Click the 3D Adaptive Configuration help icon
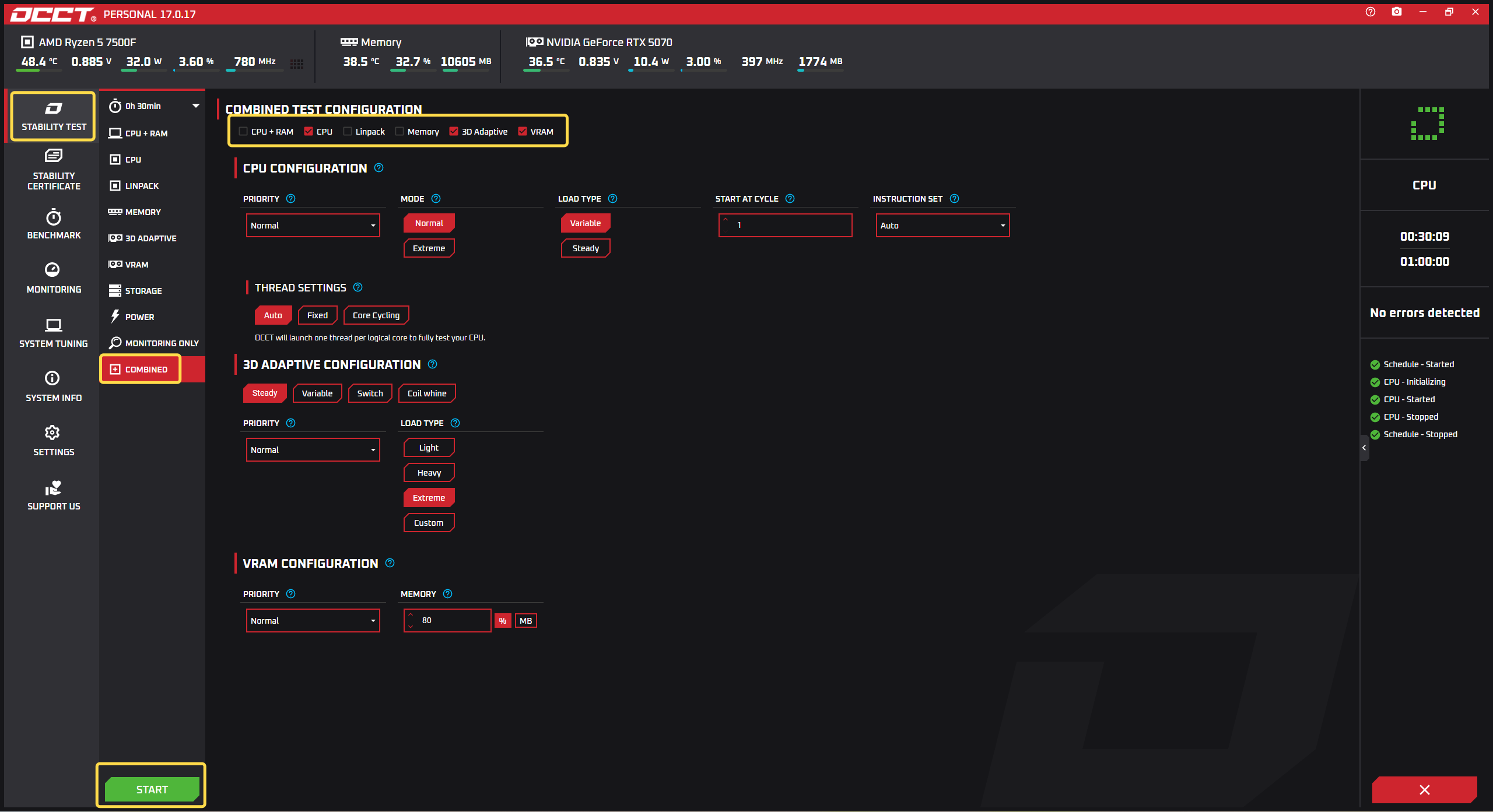The height and width of the screenshot is (812, 1493). (x=433, y=364)
